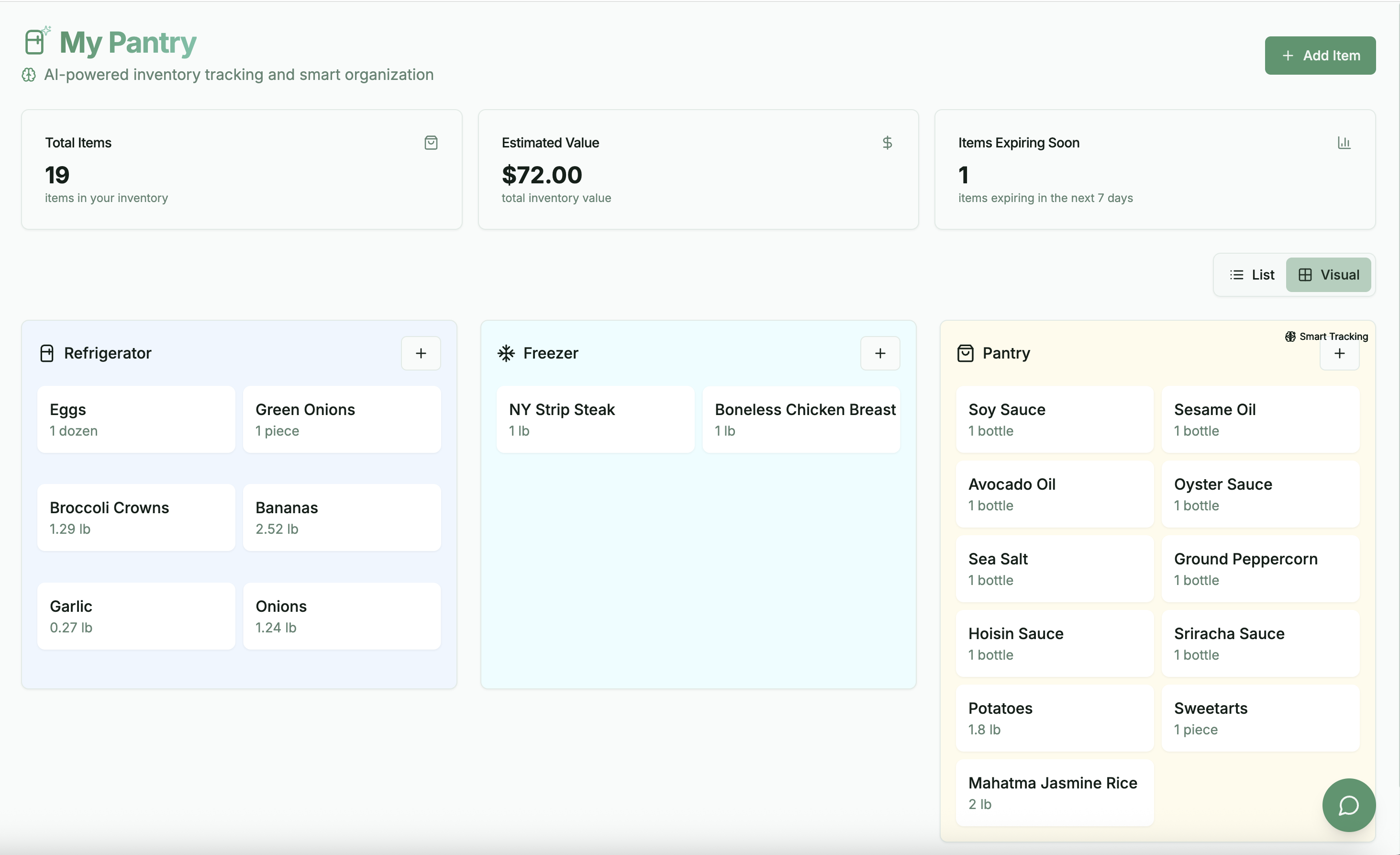1400x855 pixels.
Task: Click the Items Expiring Soon stat card
Action: (x=1154, y=169)
